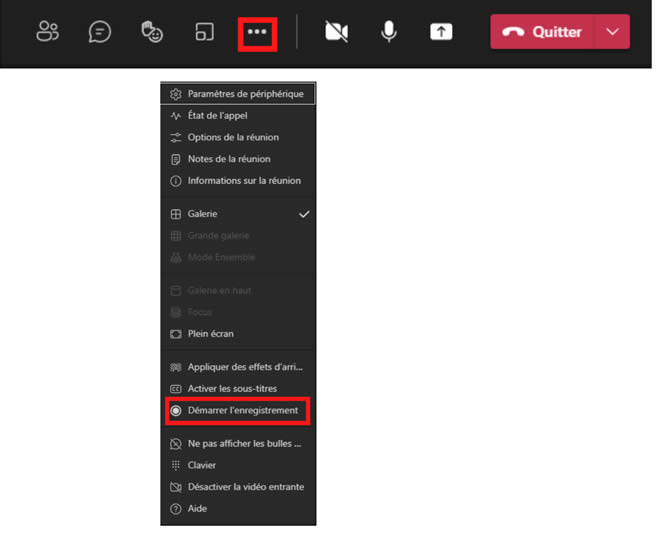659x548 pixels.
Task: Open the Aide help entry
Action: coord(238,509)
